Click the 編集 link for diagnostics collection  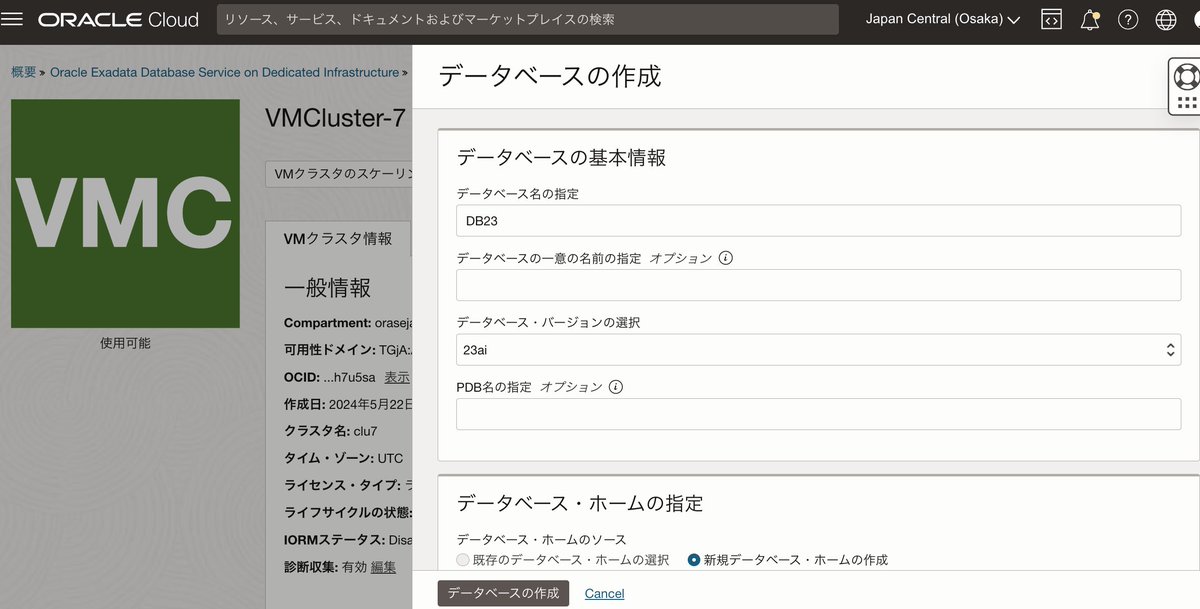tap(383, 567)
